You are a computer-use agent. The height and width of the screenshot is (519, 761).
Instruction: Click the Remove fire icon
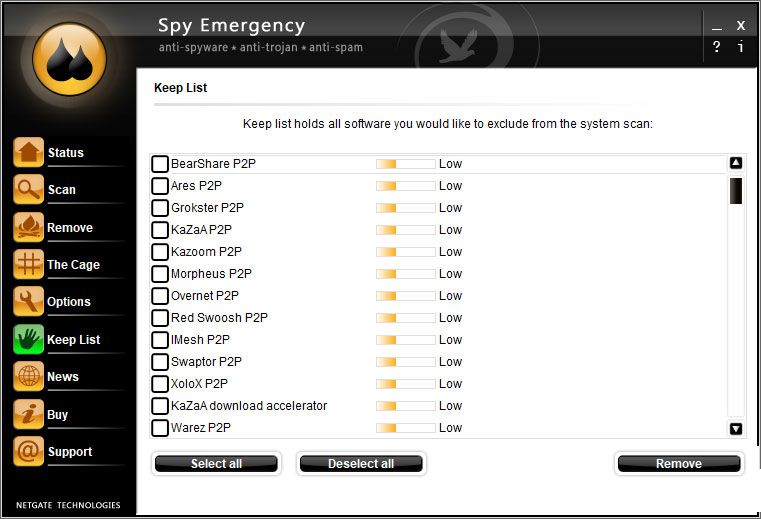(28, 227)
